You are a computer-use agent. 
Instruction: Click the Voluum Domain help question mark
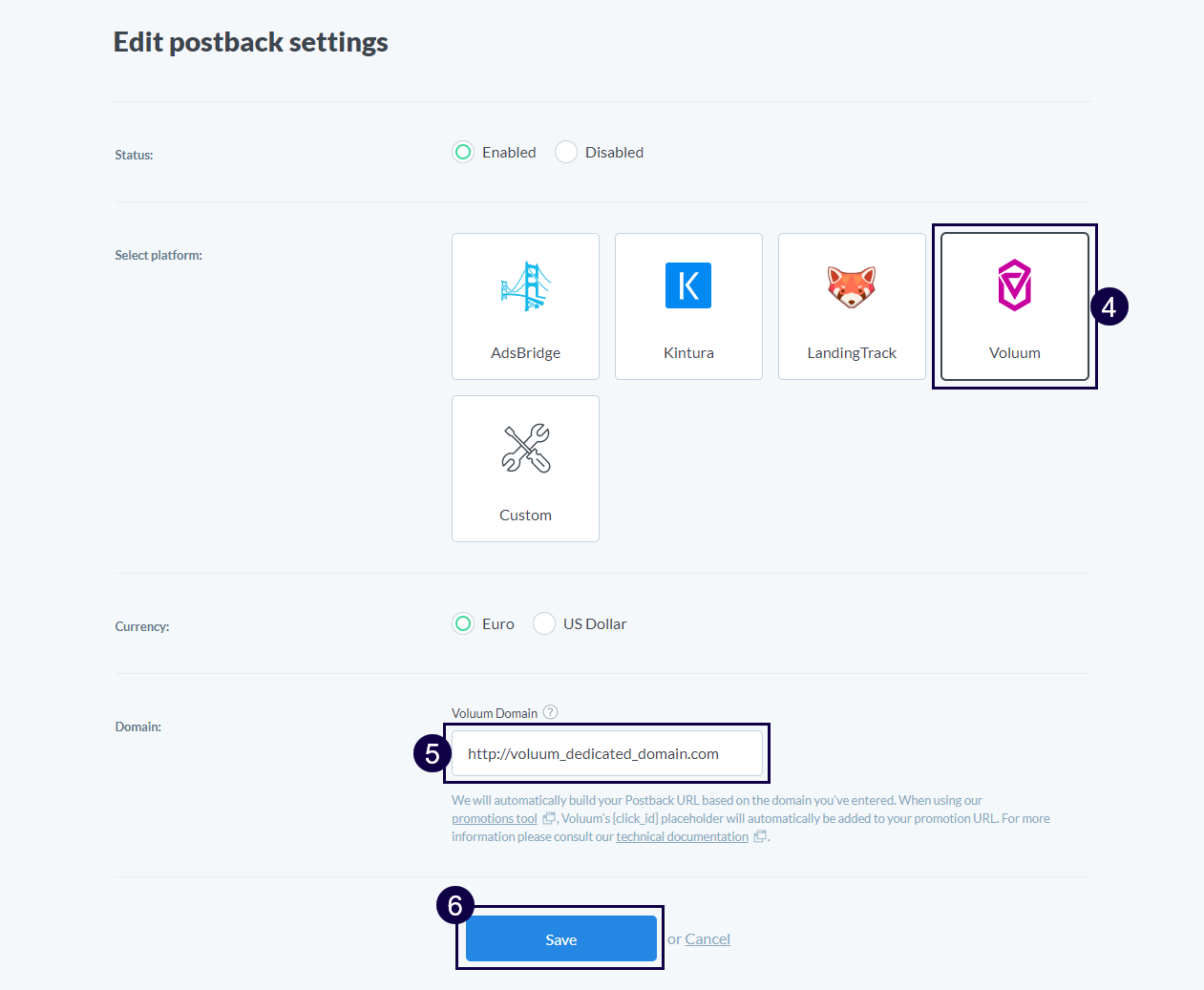click(551, 712)
